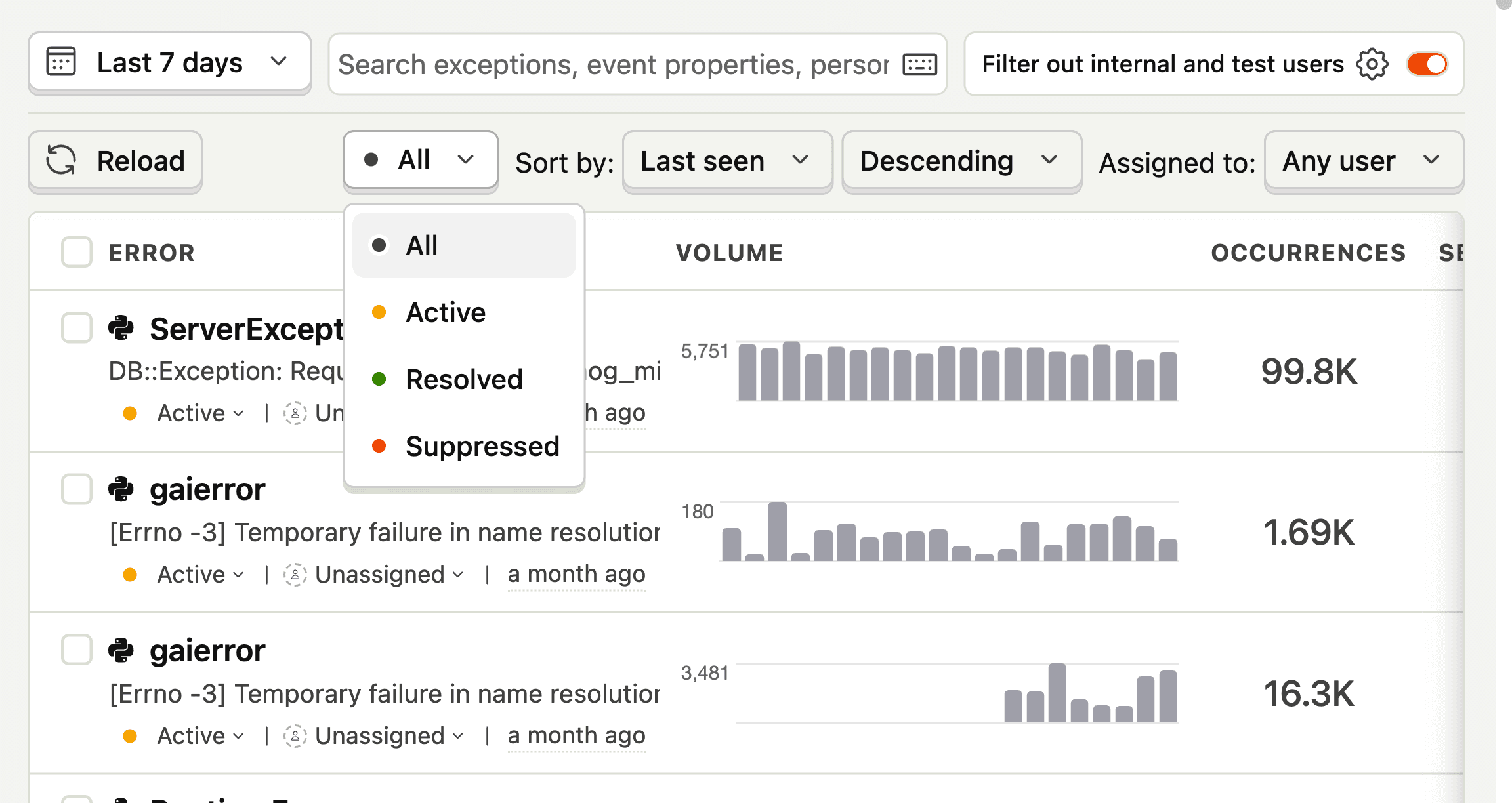Choose Active in status filter menu

(464, 312)
